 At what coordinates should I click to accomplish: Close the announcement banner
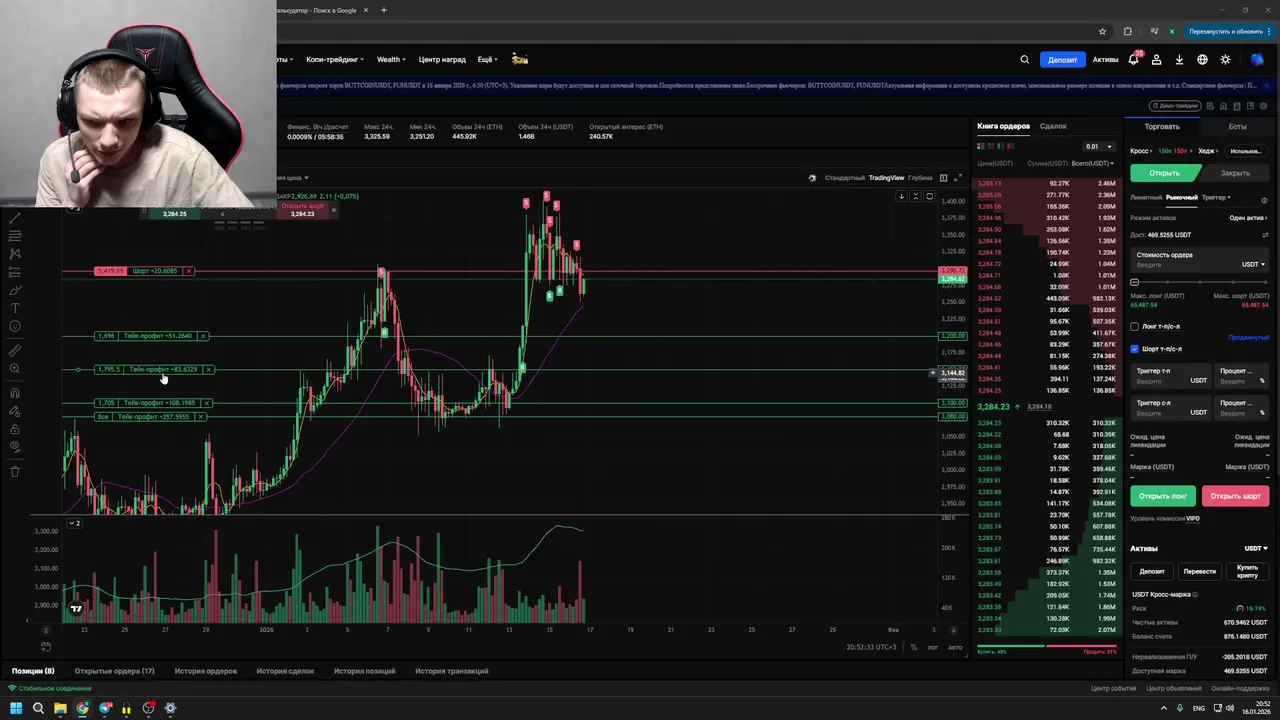(1265, 85)
